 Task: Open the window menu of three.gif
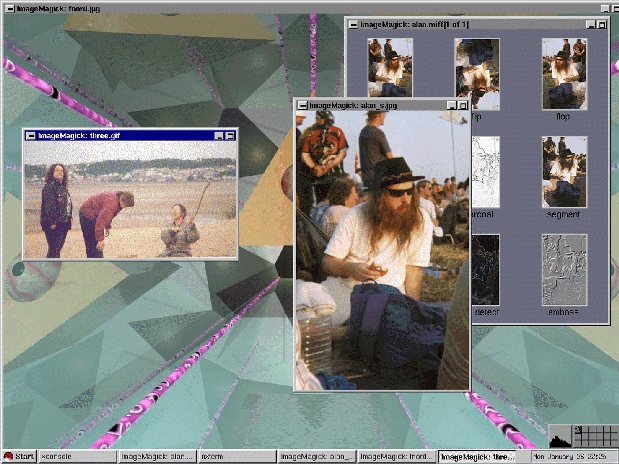31,135
